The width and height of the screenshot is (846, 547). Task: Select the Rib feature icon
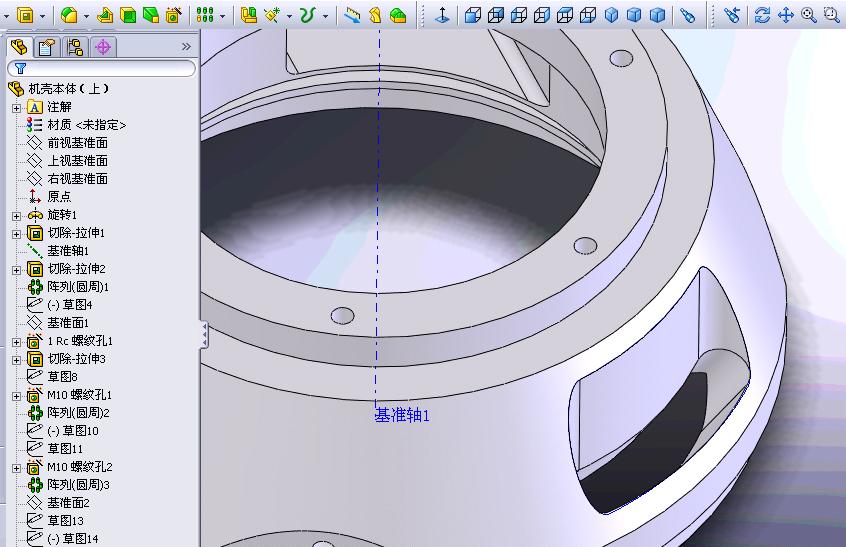(x=105, y=15)
